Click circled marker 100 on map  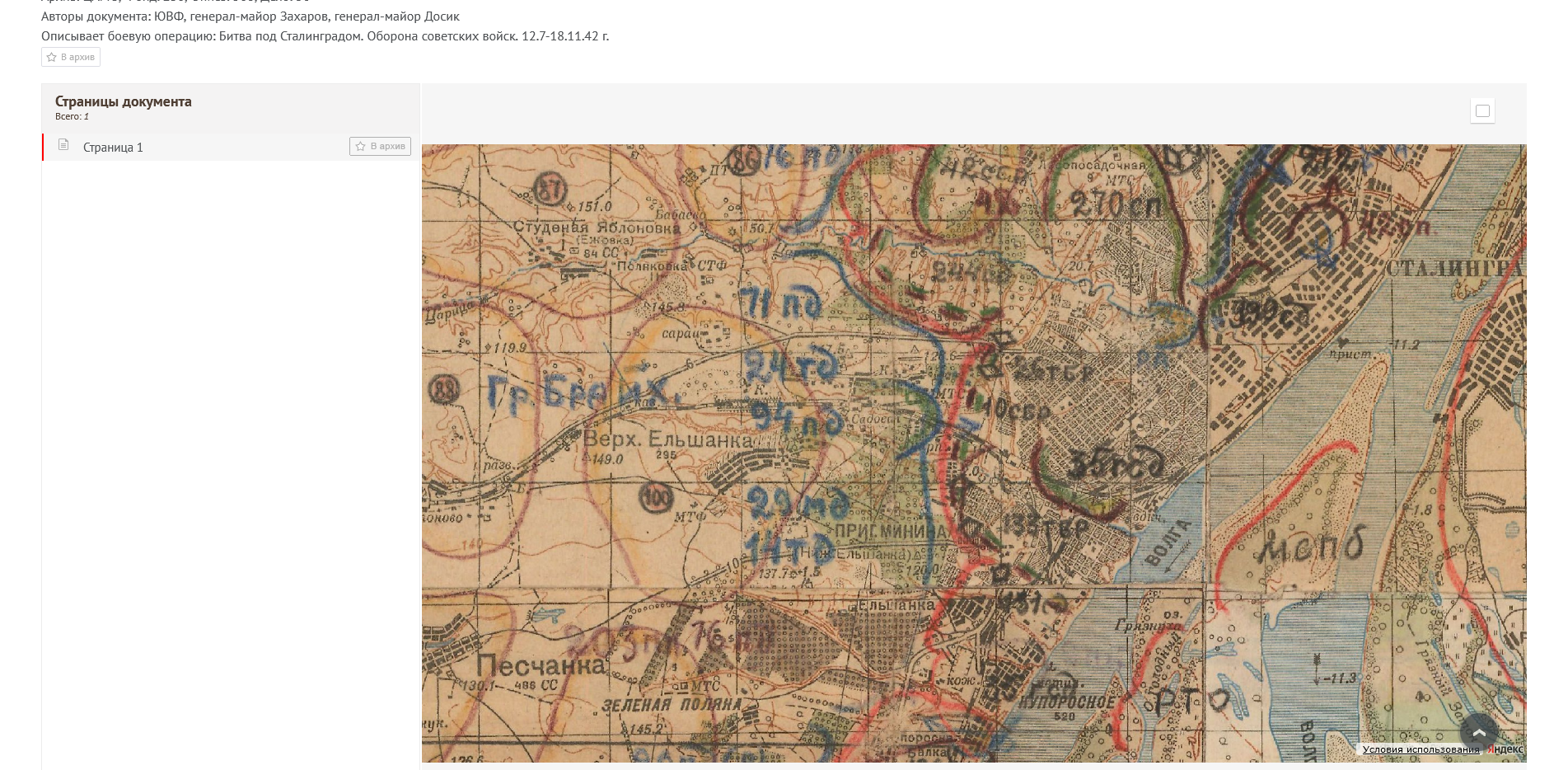click(x=657, y=497)
